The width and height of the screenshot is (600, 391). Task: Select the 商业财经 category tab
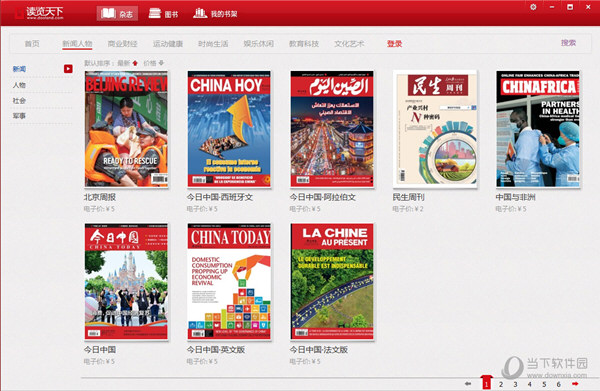(x=122, y=44)
